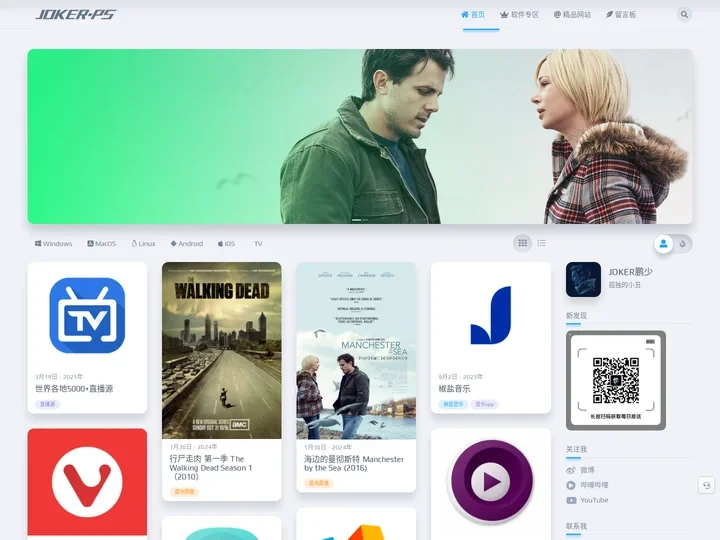Click the 孤独的小丑 subtitle text
This screenshot has height=540, width=720.
pyautogui.click(x=624, y=285)
